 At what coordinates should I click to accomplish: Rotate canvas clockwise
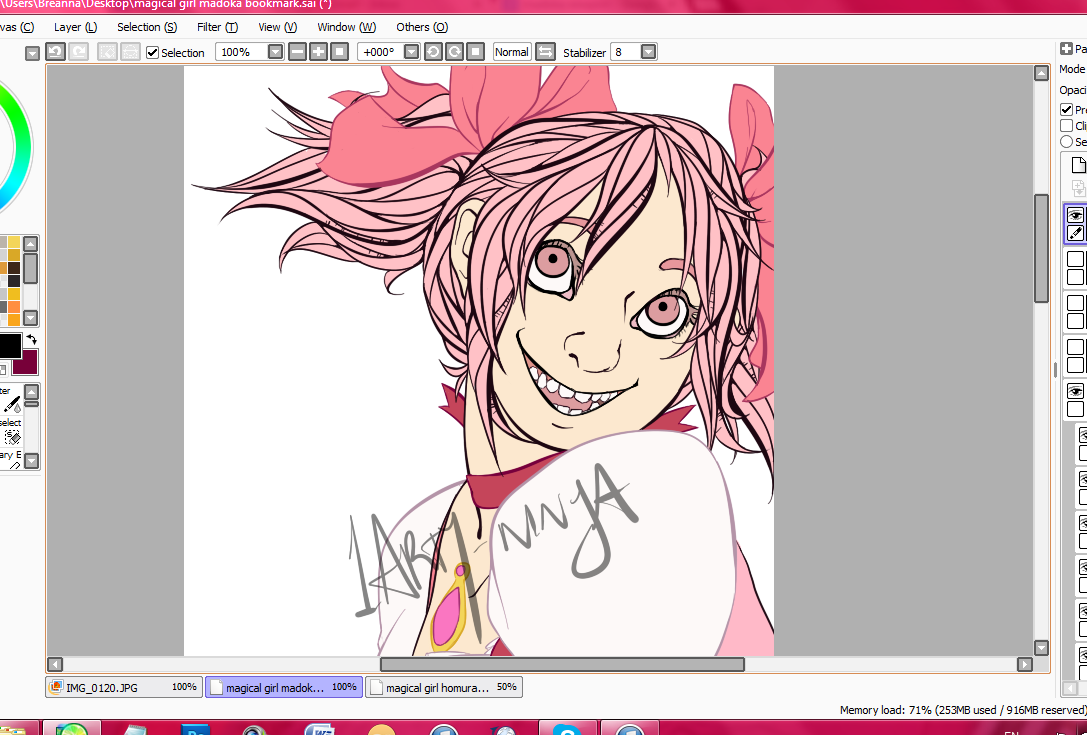click(454, 52)
